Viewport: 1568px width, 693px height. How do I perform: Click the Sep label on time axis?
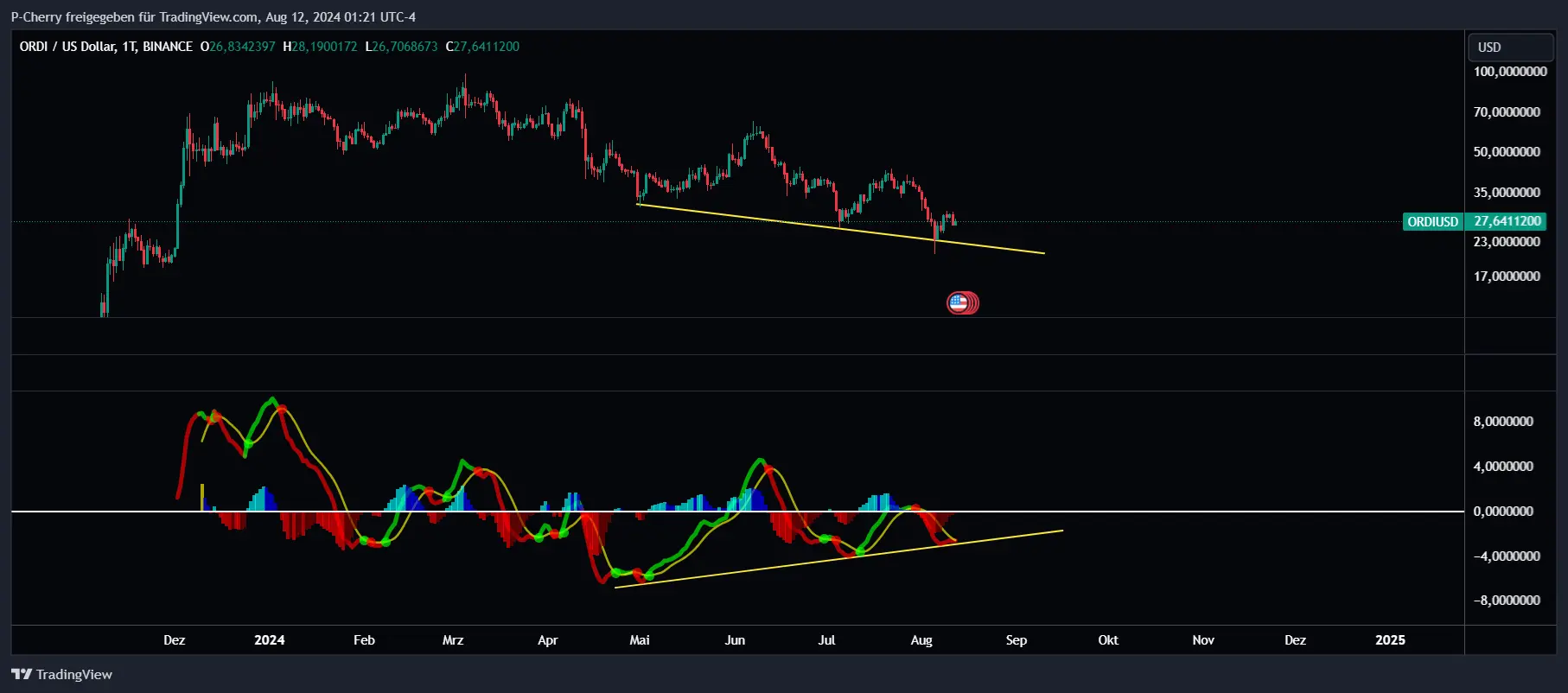click(1017, 640)
